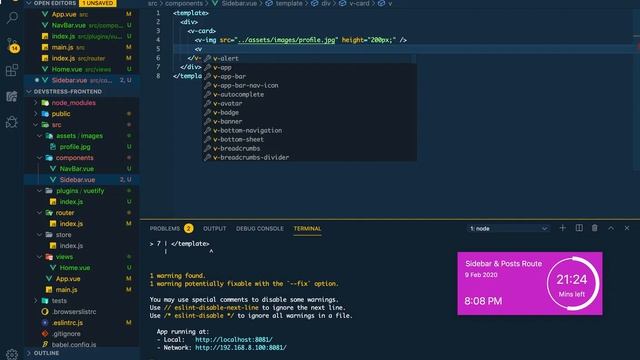The height and width of the screenshot is (360, 640).
Task: Choose v-bottom-navigation suggestion
Action: tap(310, 130)
